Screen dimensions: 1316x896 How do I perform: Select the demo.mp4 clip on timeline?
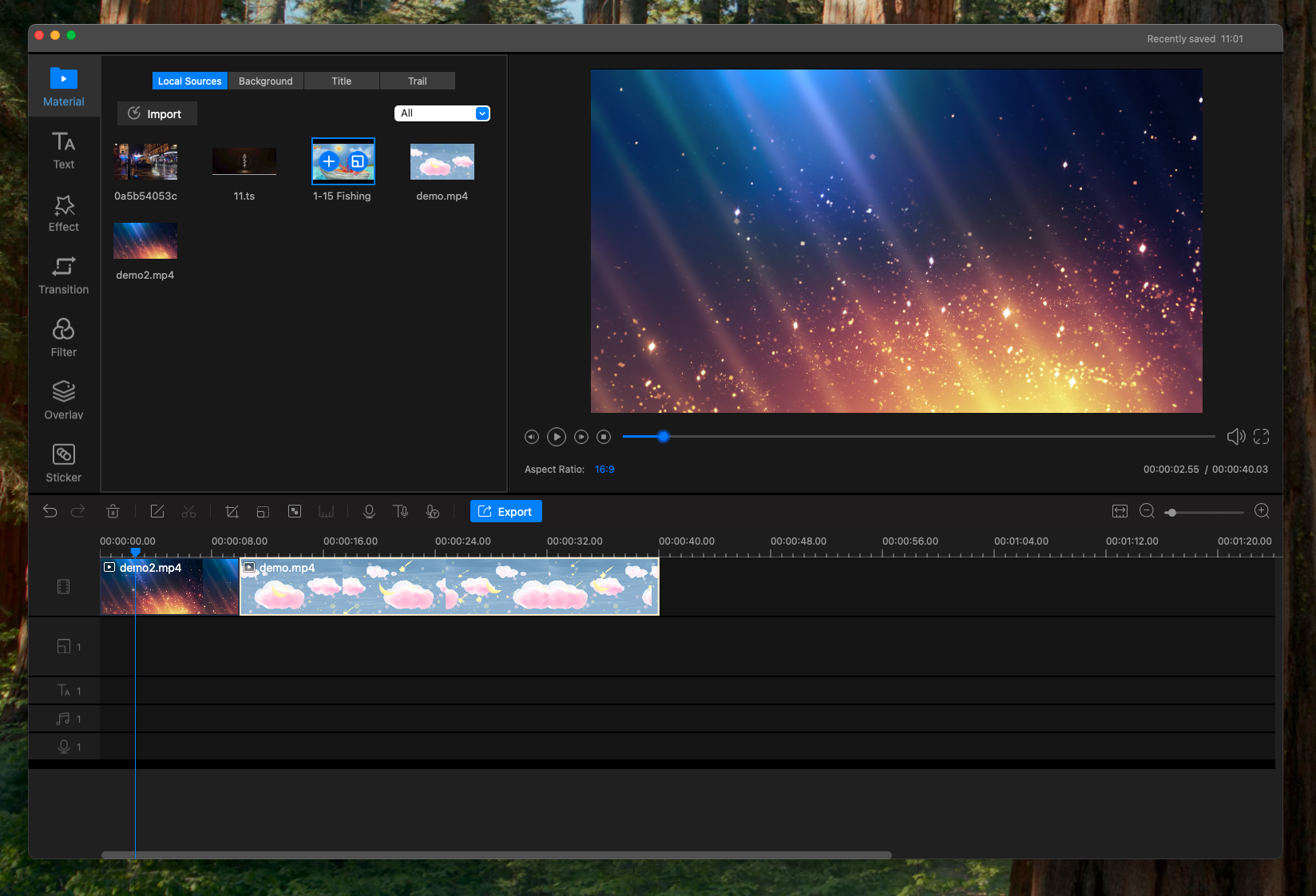[450, 586]
